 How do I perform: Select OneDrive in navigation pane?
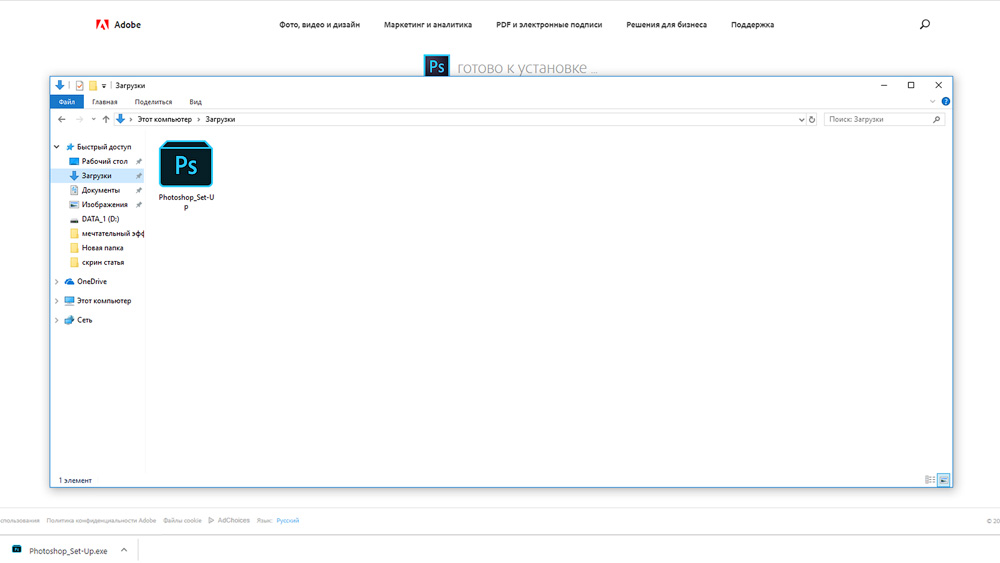pos(92,281)
